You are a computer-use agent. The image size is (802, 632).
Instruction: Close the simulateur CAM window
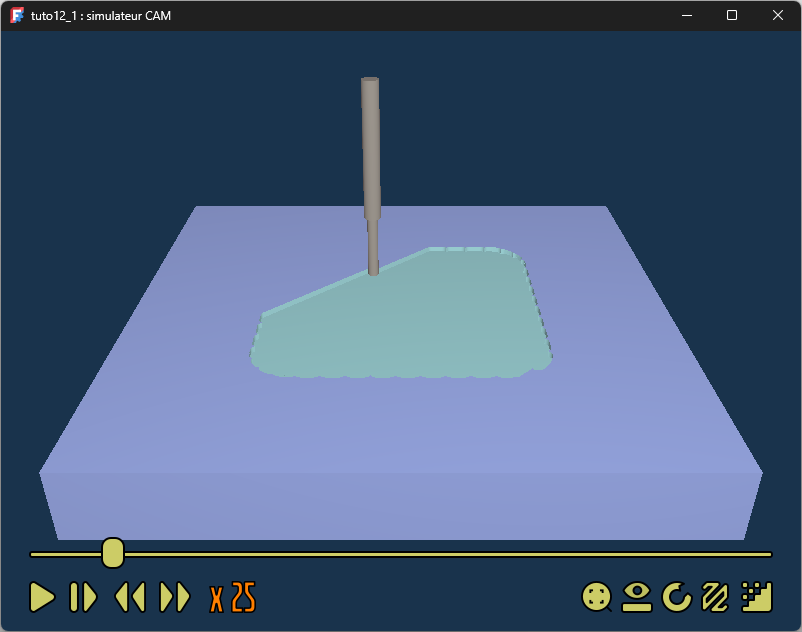click(778, 16)
